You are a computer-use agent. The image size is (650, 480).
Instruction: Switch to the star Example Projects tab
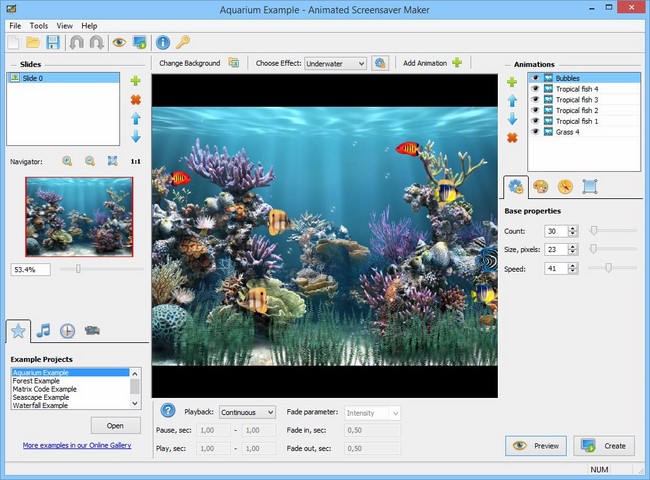pyautogui.click(x=18, y=331)
